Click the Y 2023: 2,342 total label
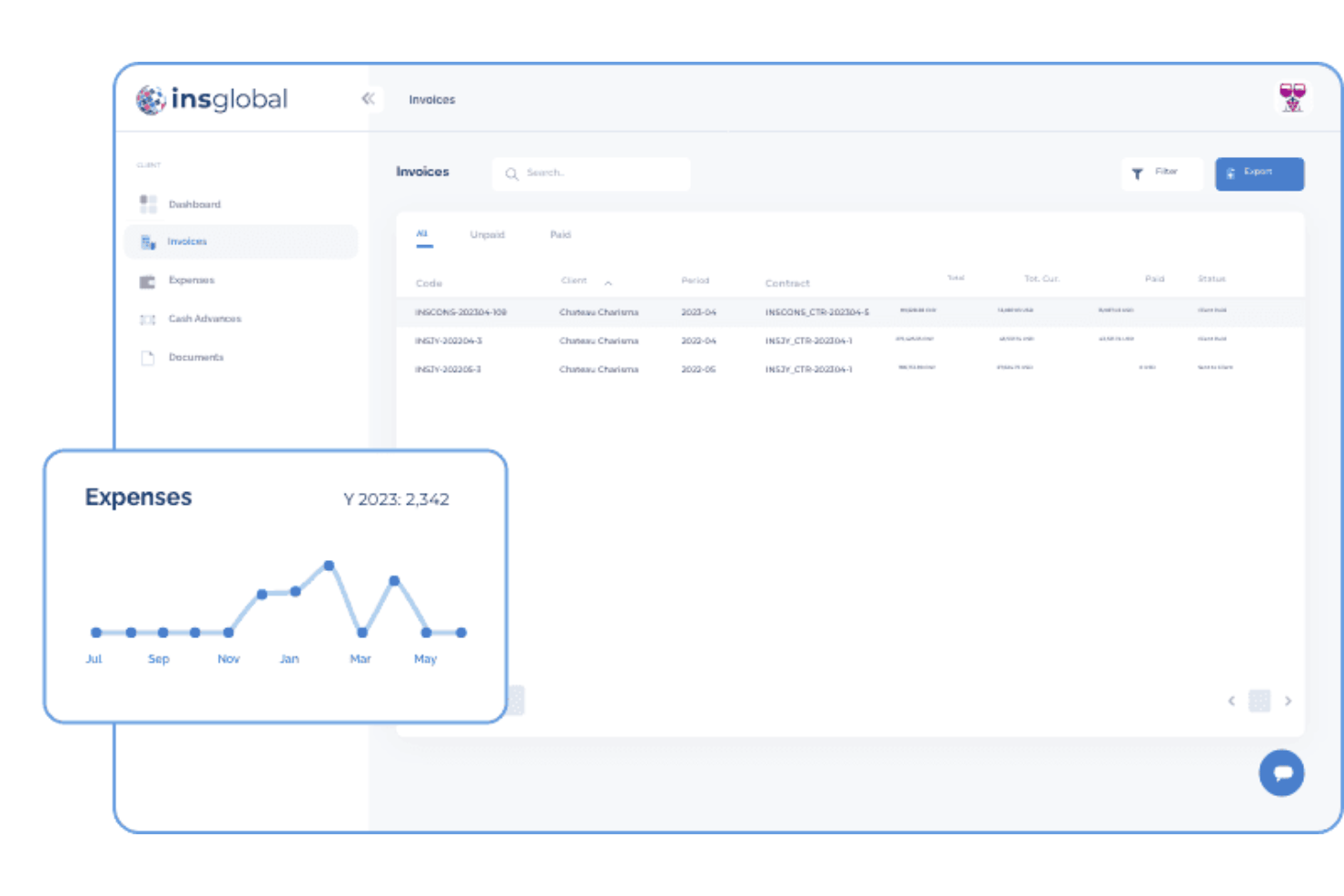The image size is (1344, 896). 396,499
